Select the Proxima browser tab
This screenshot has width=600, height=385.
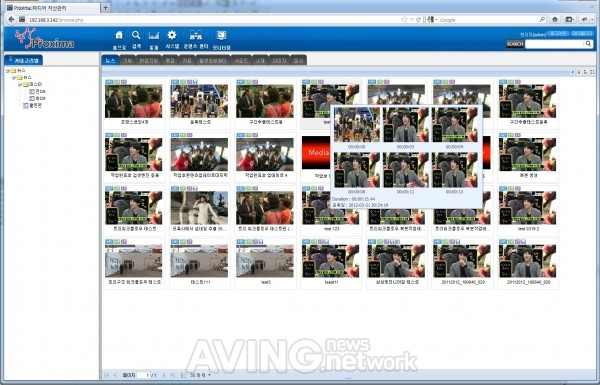point(53,8)
